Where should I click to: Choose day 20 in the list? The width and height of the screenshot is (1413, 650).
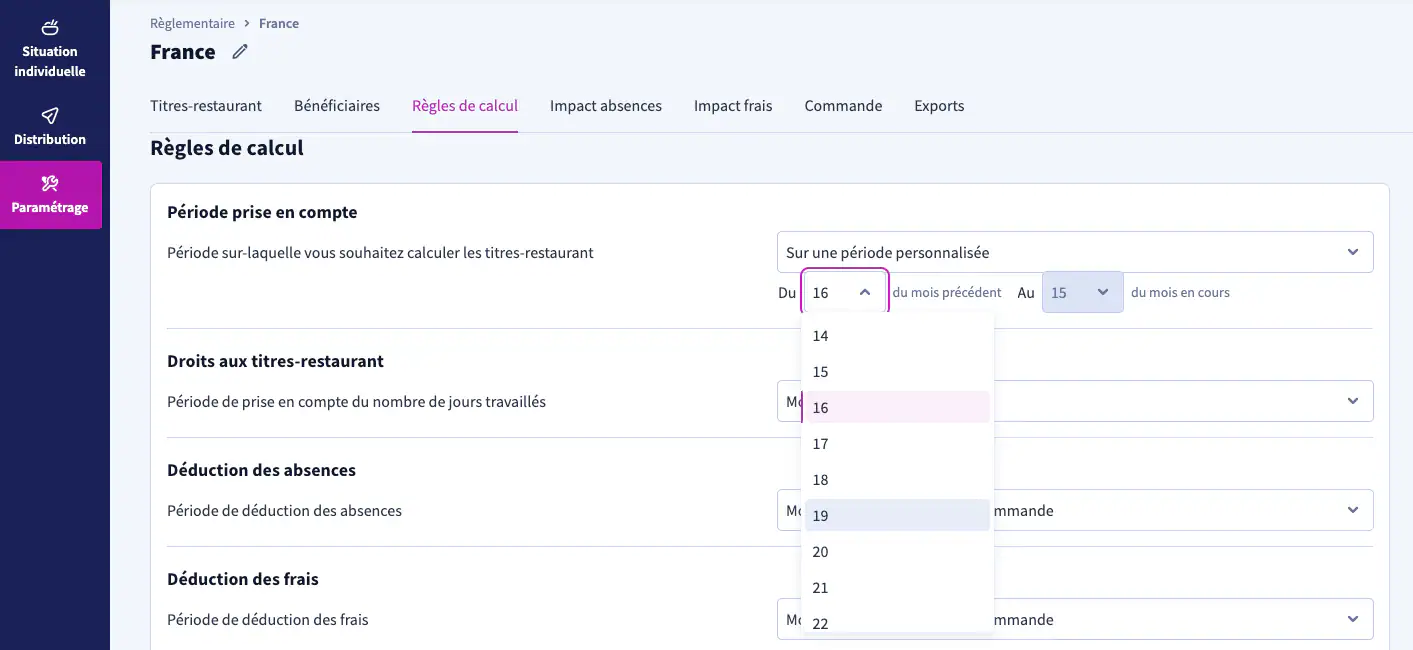[x=897, y=552]
